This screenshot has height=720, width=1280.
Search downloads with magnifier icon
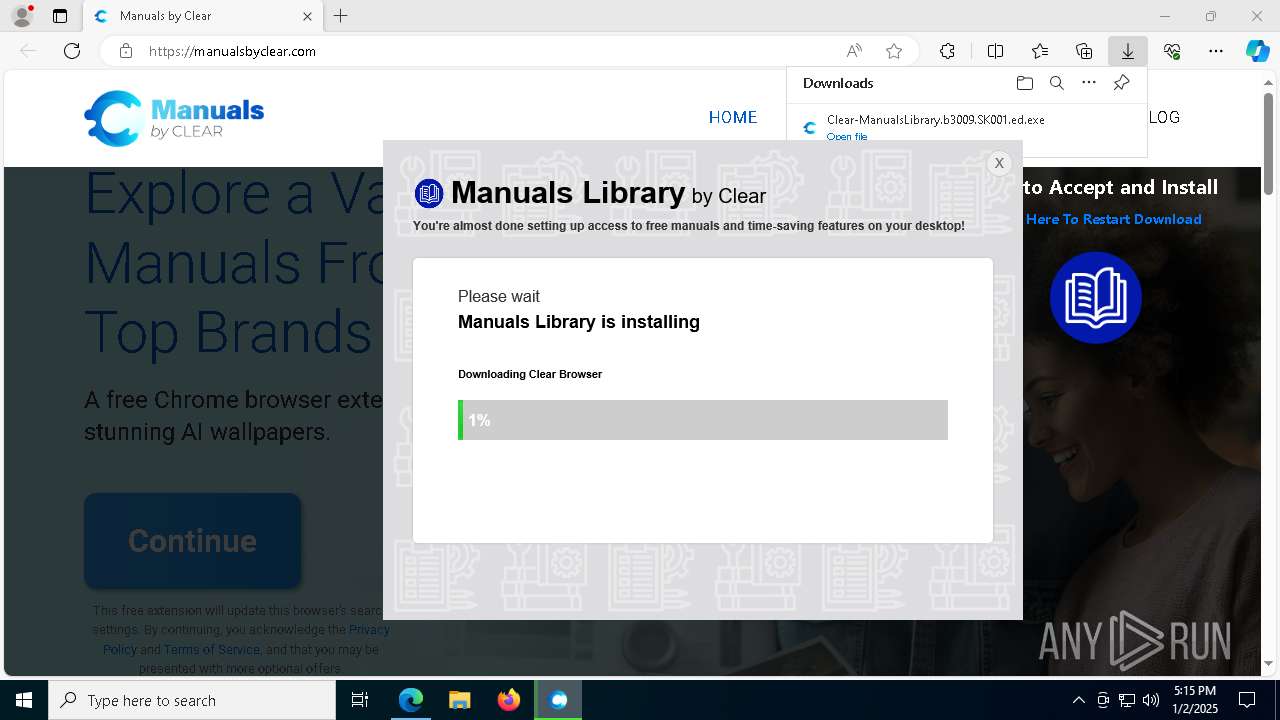[1056, 83]
